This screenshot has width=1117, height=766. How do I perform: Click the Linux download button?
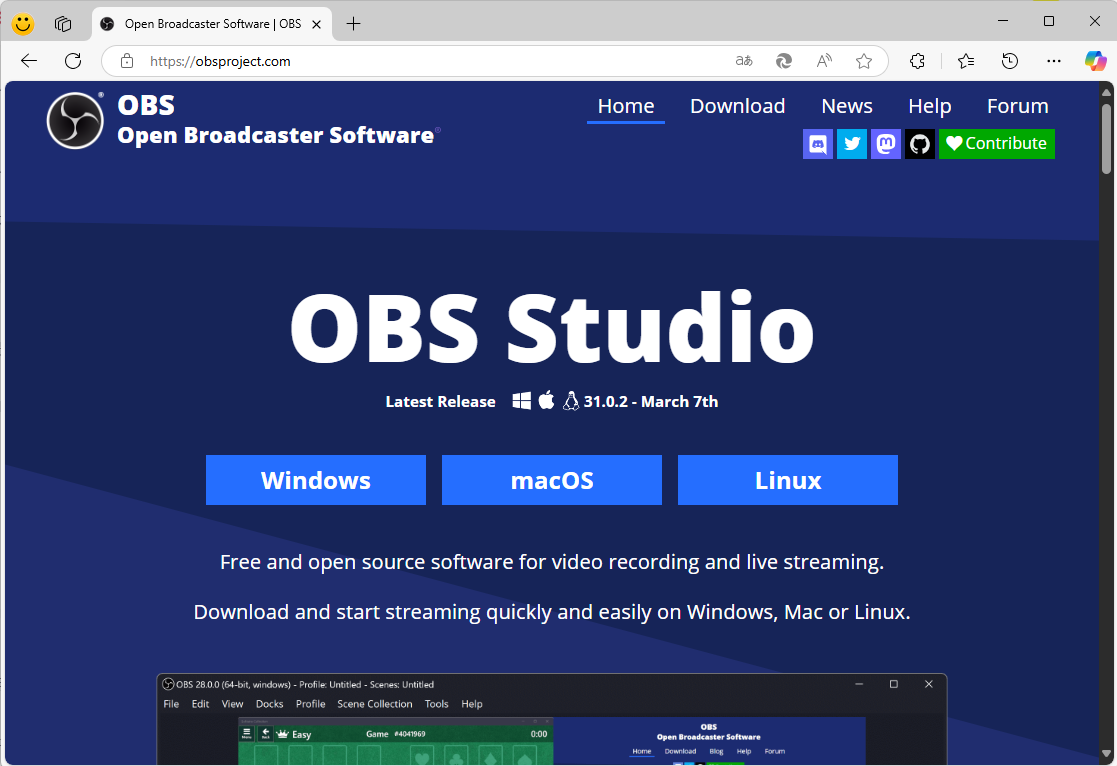788,480
